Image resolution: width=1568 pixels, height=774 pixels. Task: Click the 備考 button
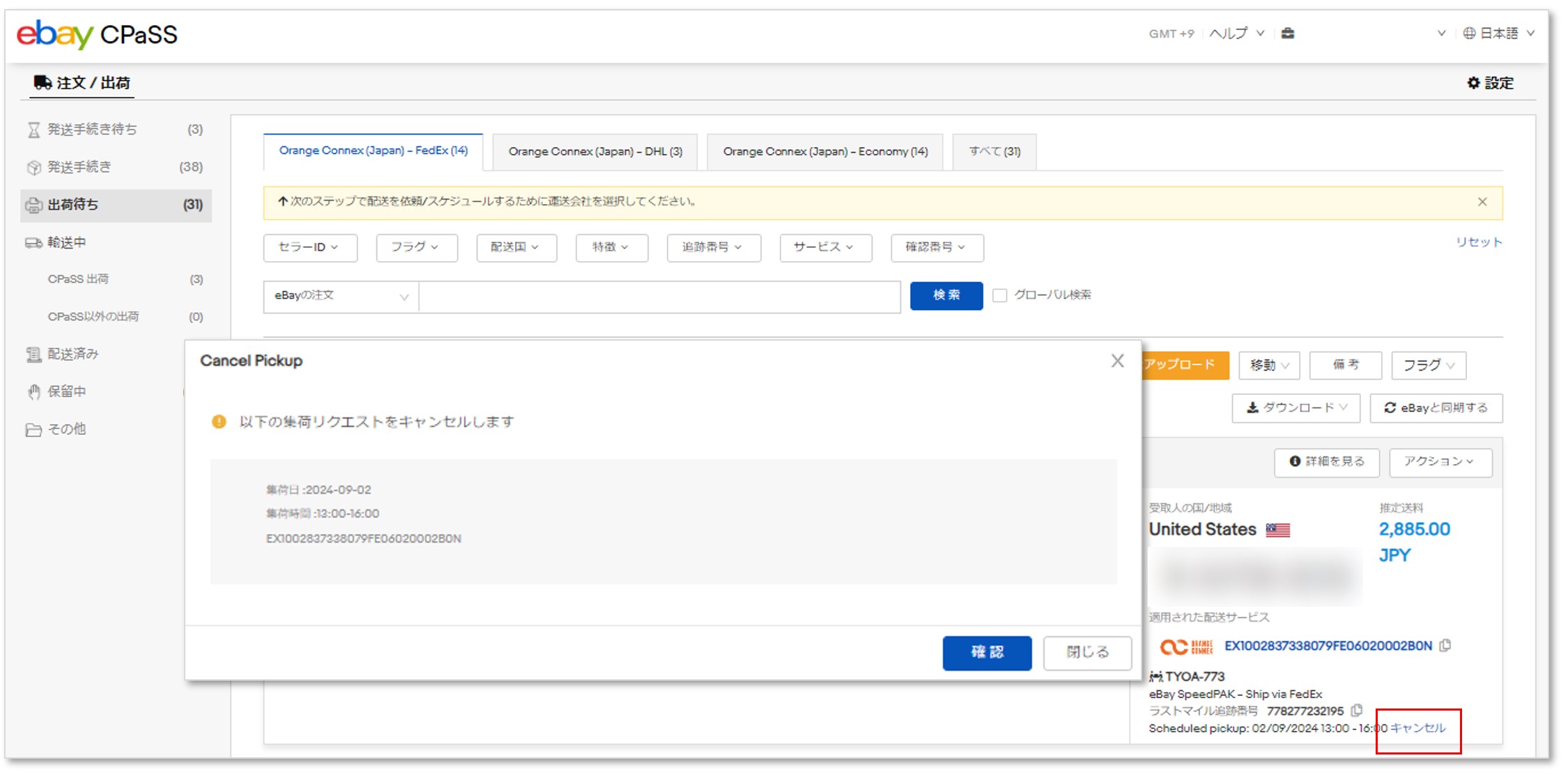click(x=1345, y=365)
